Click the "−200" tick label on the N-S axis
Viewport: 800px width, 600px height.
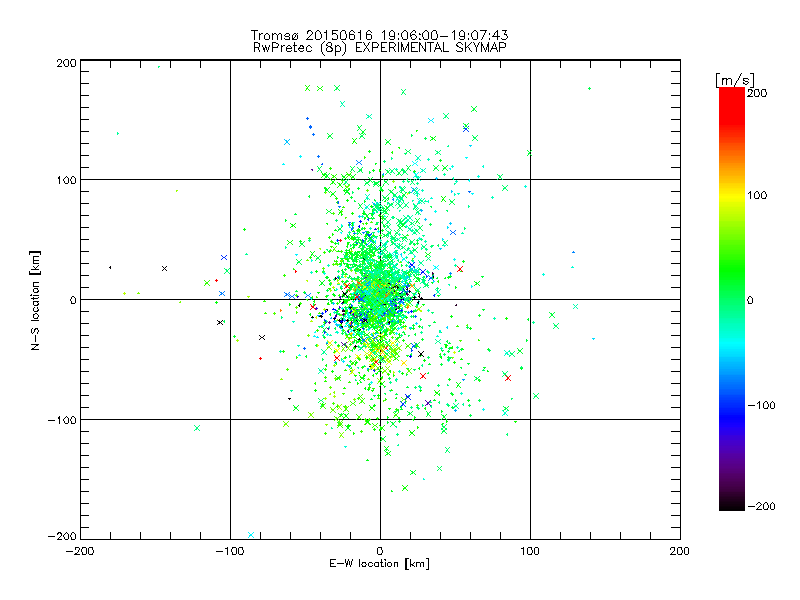pyautogui.click(x=62, y=536)
